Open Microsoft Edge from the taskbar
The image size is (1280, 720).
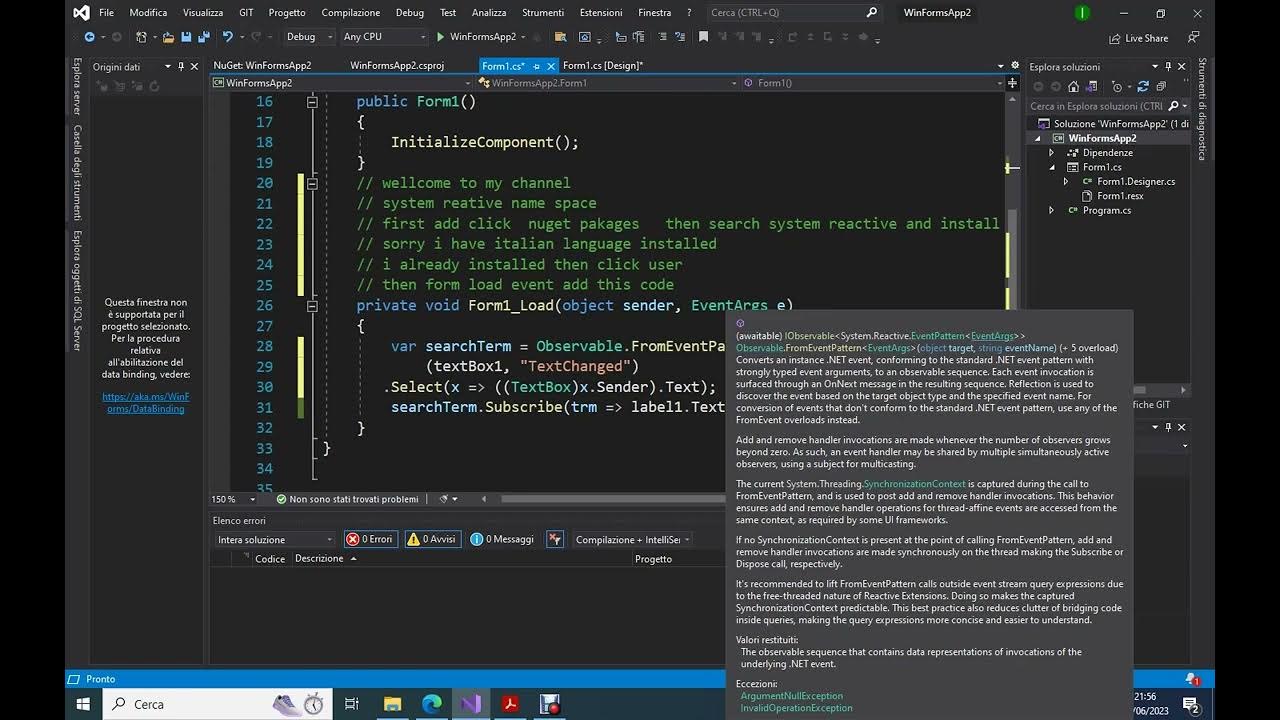click(431, 704)
